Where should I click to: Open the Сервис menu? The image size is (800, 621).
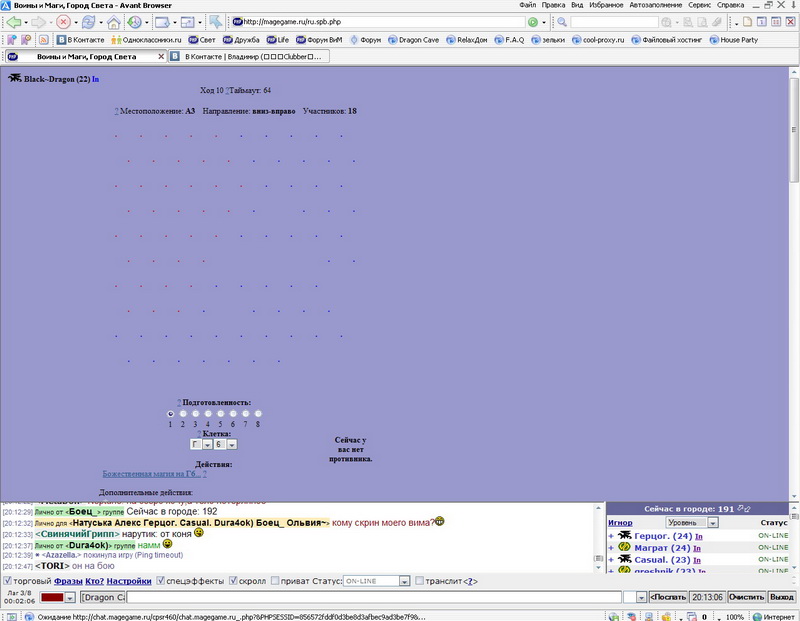pyautogui.click(x=699, y=5)
